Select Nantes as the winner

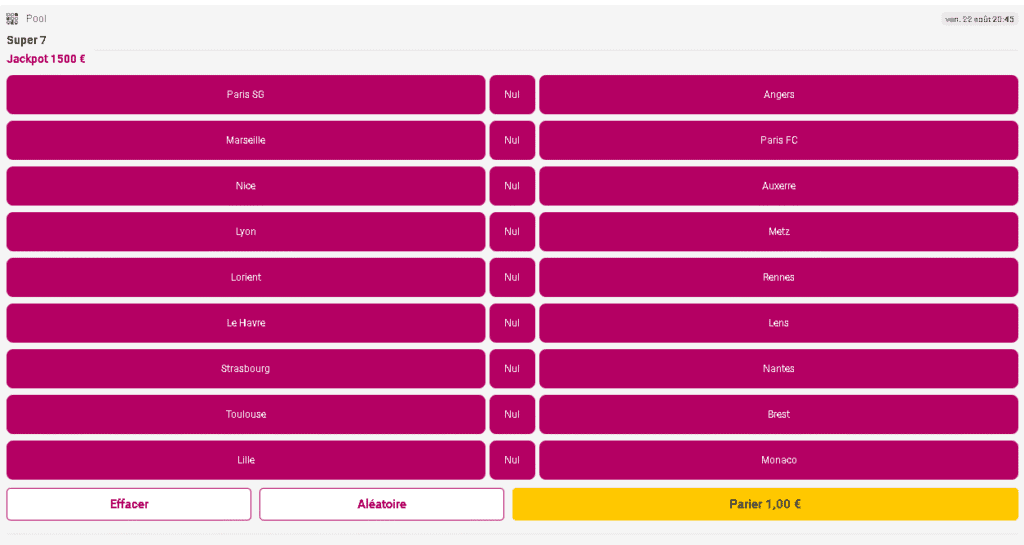(778, 369)
